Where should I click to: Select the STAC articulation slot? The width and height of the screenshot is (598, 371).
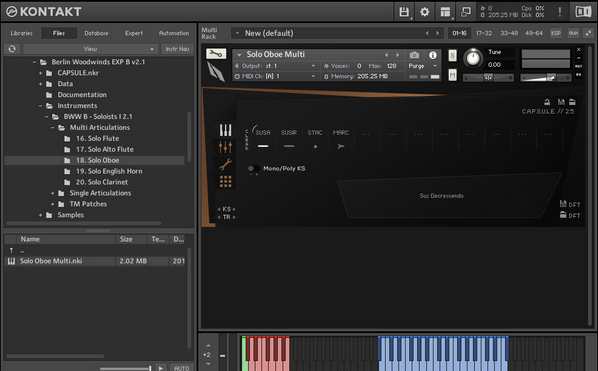315,140
